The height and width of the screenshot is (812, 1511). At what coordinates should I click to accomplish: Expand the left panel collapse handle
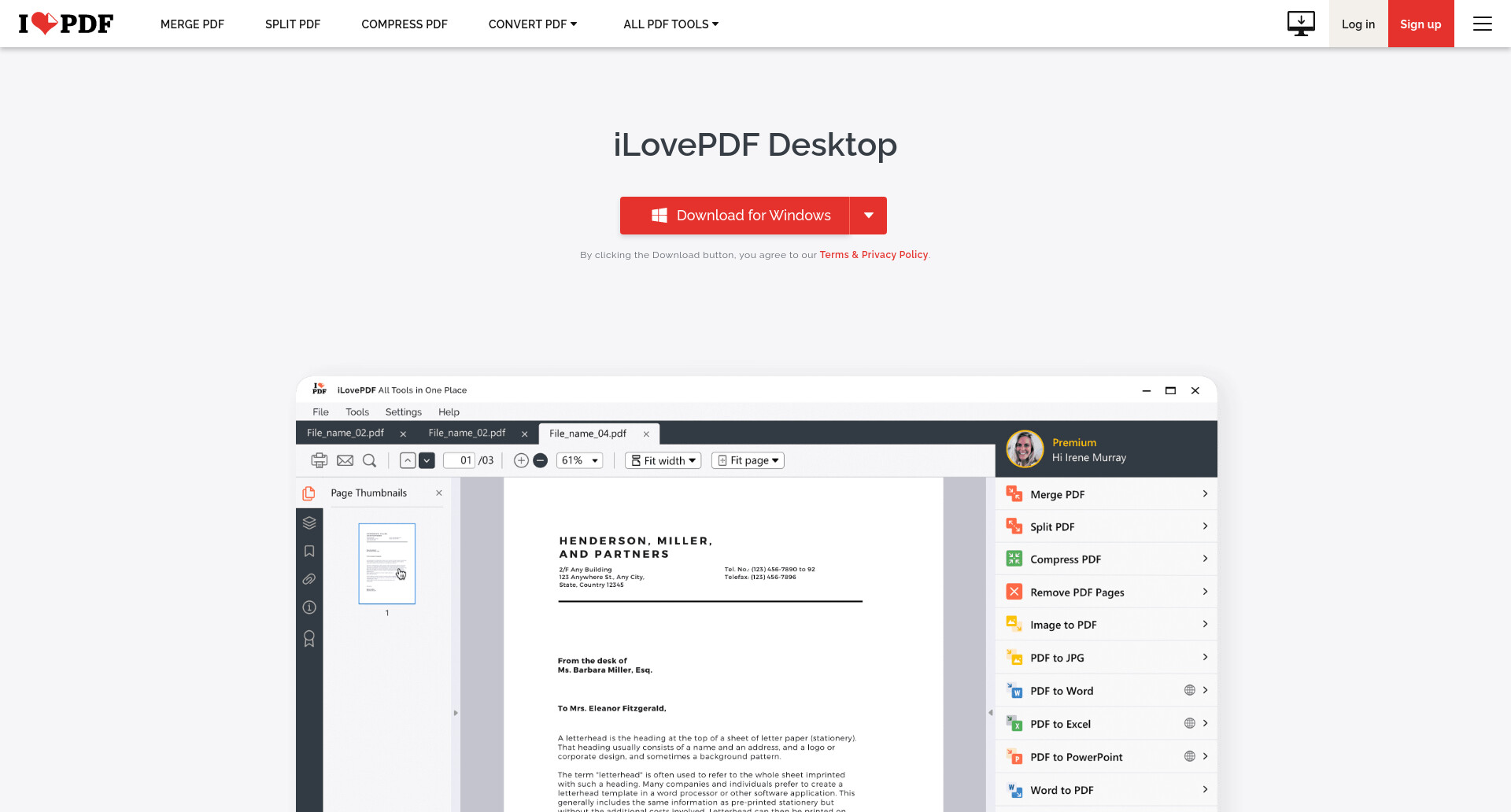[x=456, y=713]
